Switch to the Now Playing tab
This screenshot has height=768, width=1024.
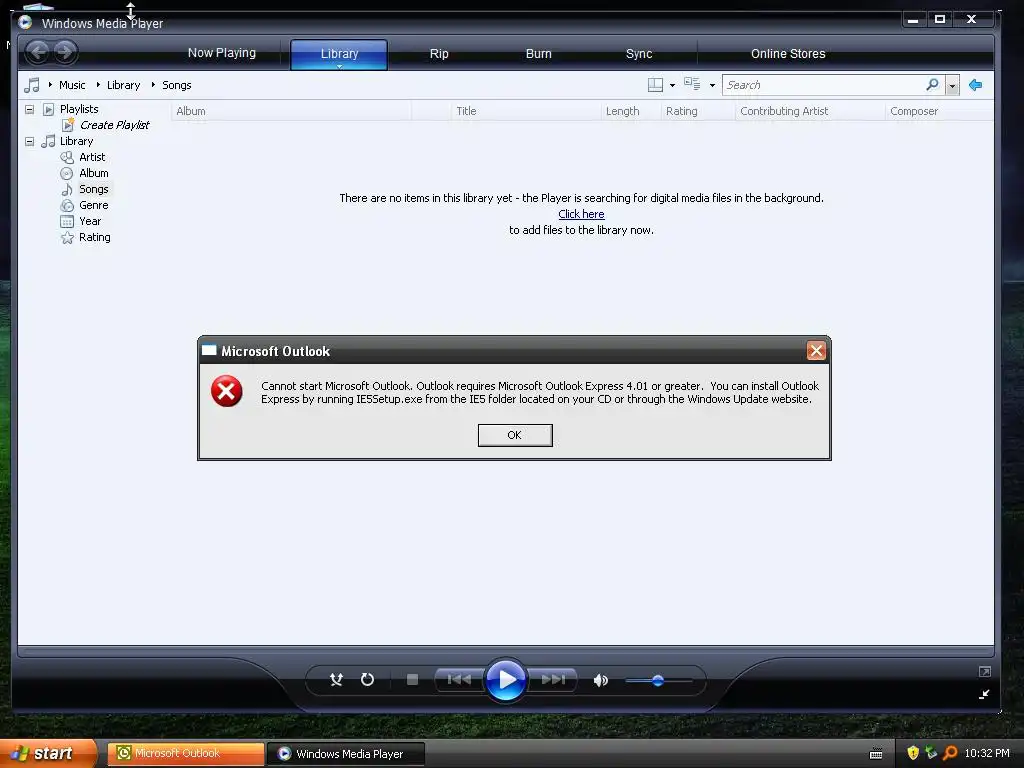(222, 53)
